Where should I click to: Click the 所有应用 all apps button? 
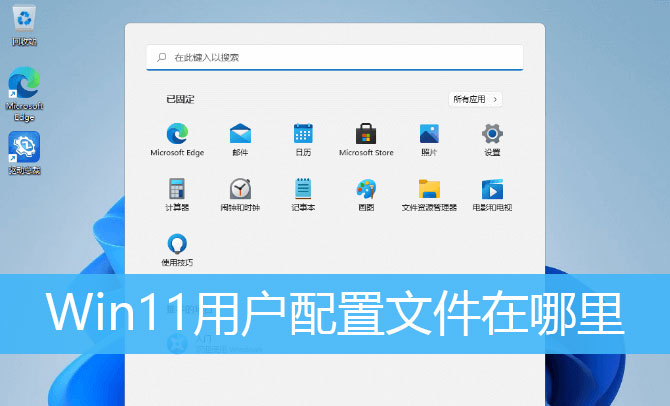pyautogui.click(x=475, y=99)
